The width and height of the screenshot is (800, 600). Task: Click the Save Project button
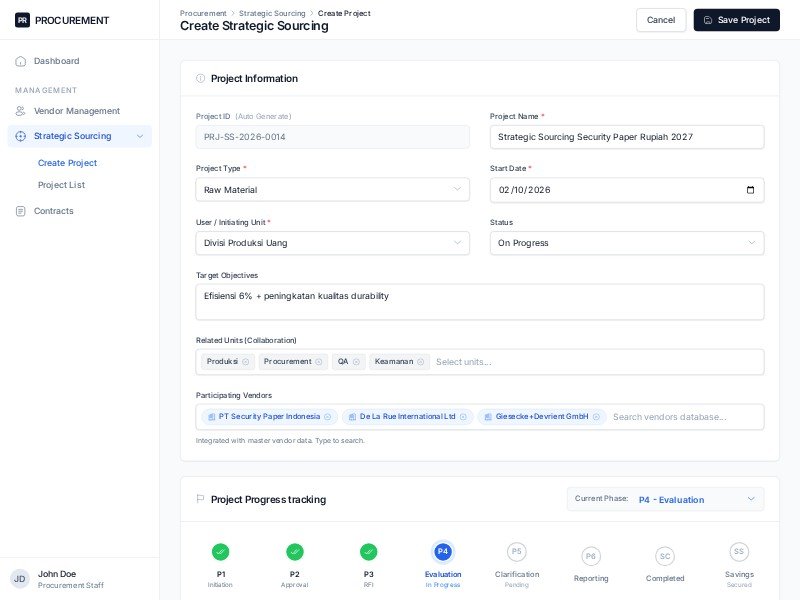736,20
